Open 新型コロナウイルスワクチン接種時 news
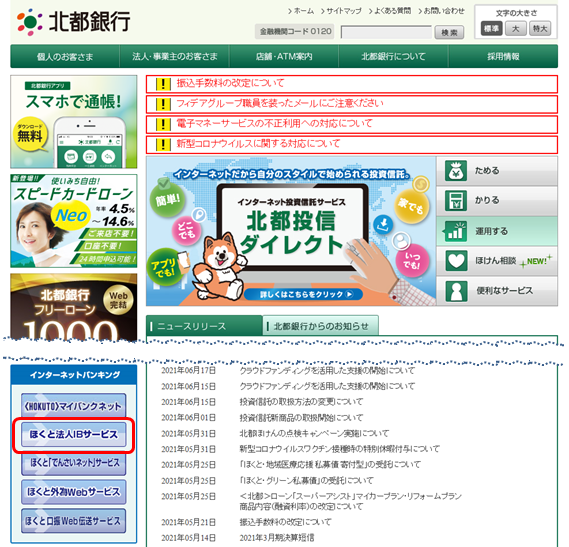Viewport: 569px width, 547px height. coord(340,449)
